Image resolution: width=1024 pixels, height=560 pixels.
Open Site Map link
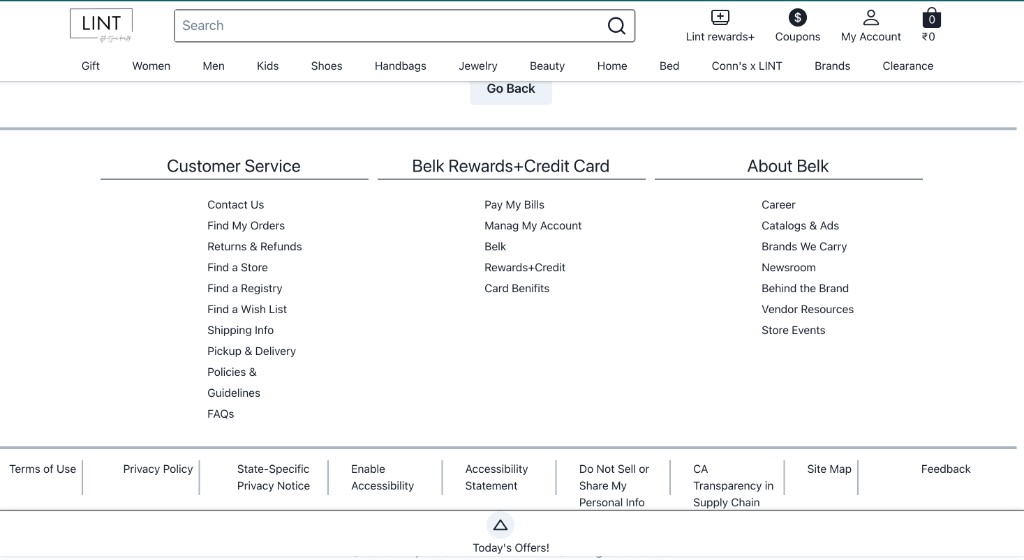click(x=829, y=469)
